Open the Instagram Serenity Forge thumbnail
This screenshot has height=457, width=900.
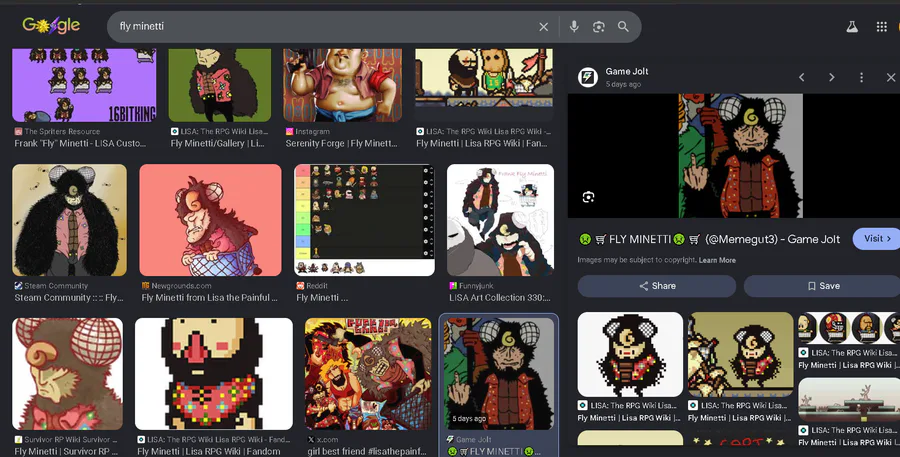[343, 86]
